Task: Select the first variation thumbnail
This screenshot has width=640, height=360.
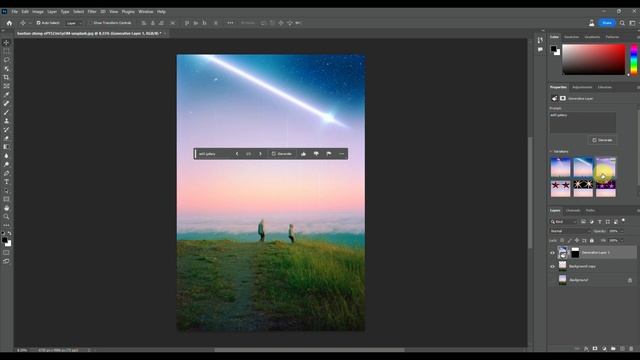Action: (x=560, y=167)
